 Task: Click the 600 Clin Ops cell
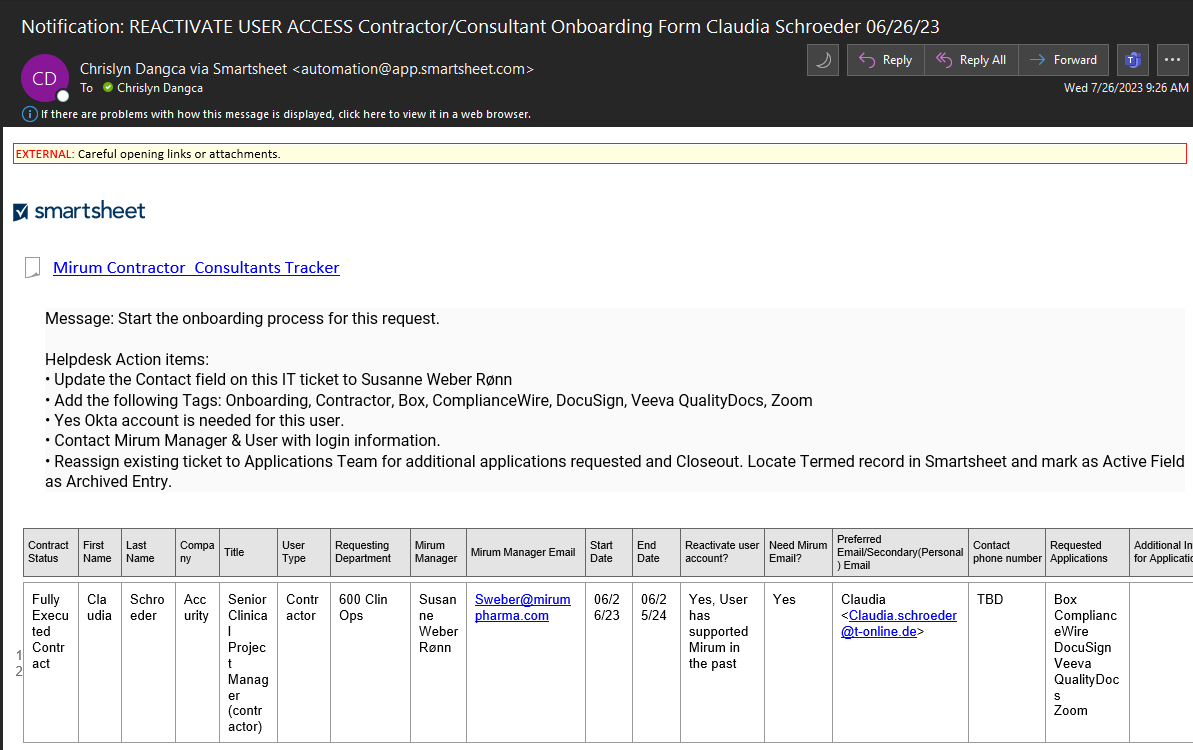(x=371, y=662)
